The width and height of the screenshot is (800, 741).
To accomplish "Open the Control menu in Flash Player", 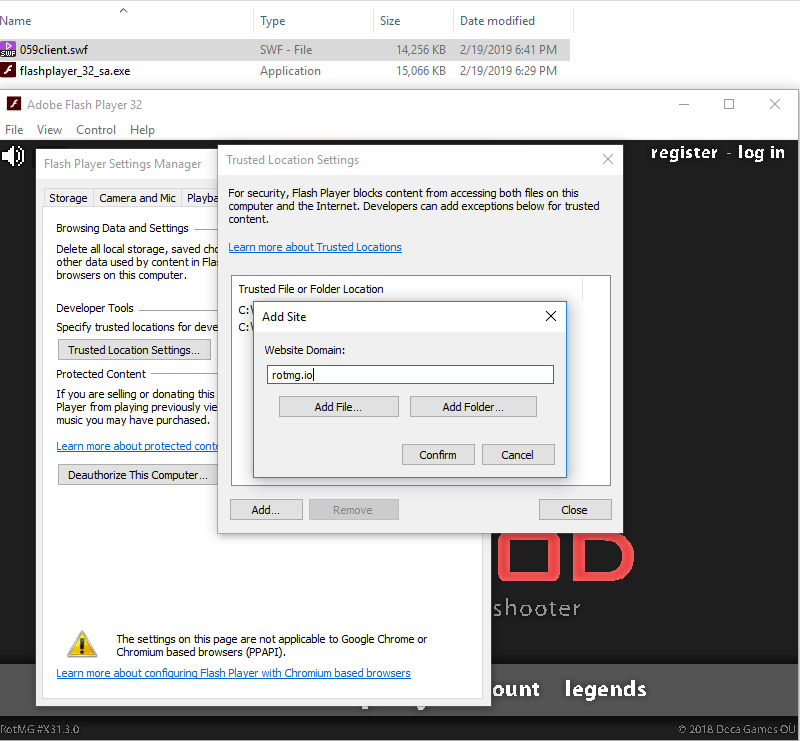I will [96, 130].
